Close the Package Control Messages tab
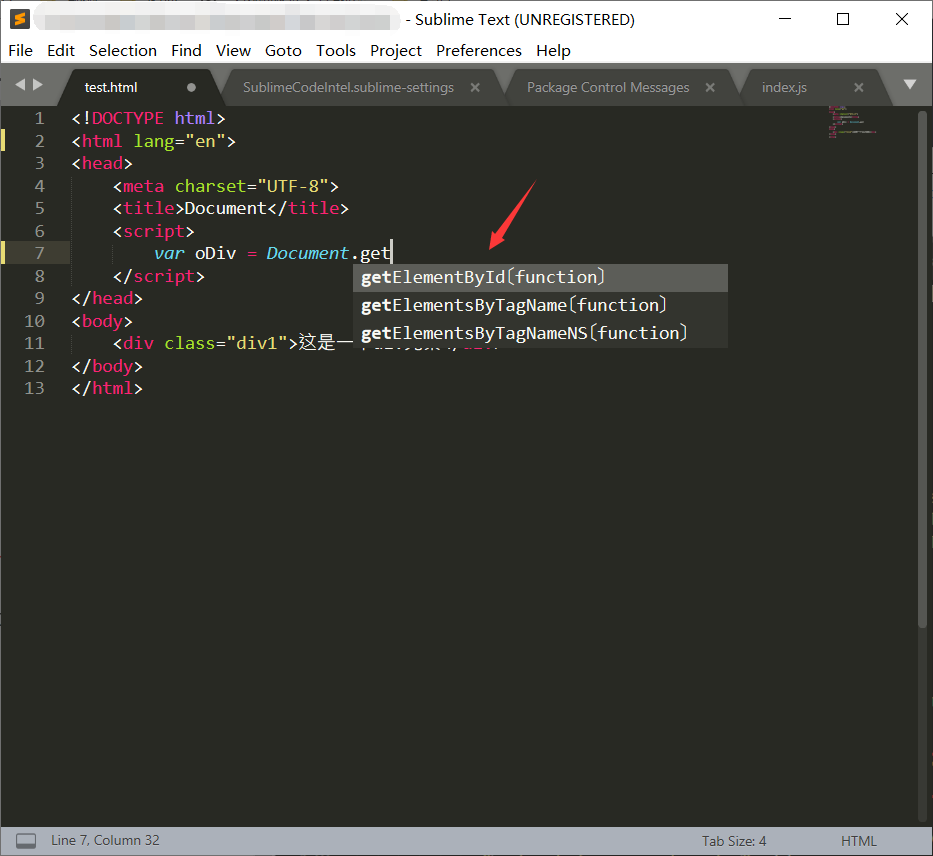 pyautogui.click(x=710, y=87)
